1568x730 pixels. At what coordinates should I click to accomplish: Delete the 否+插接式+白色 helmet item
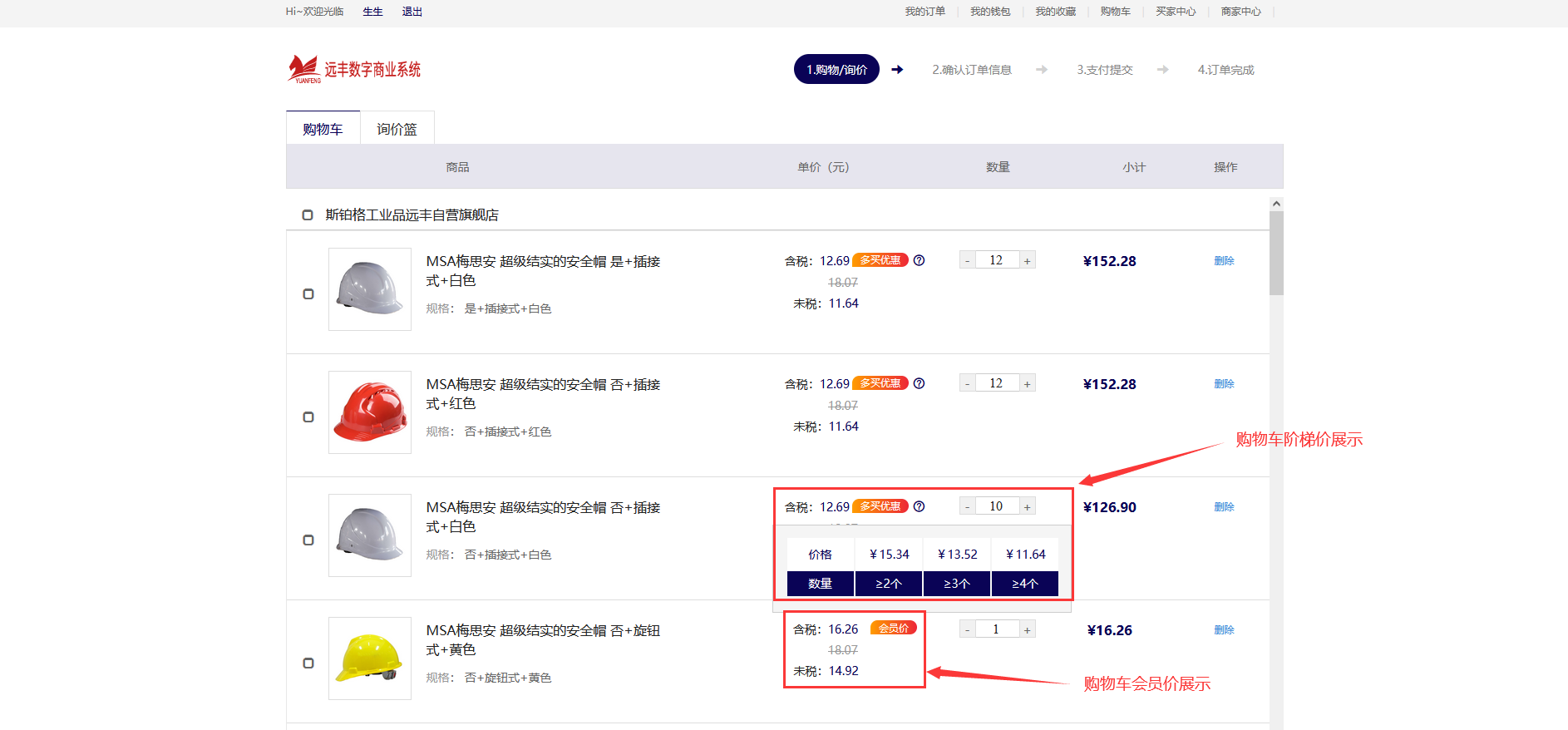(1224, 507)
